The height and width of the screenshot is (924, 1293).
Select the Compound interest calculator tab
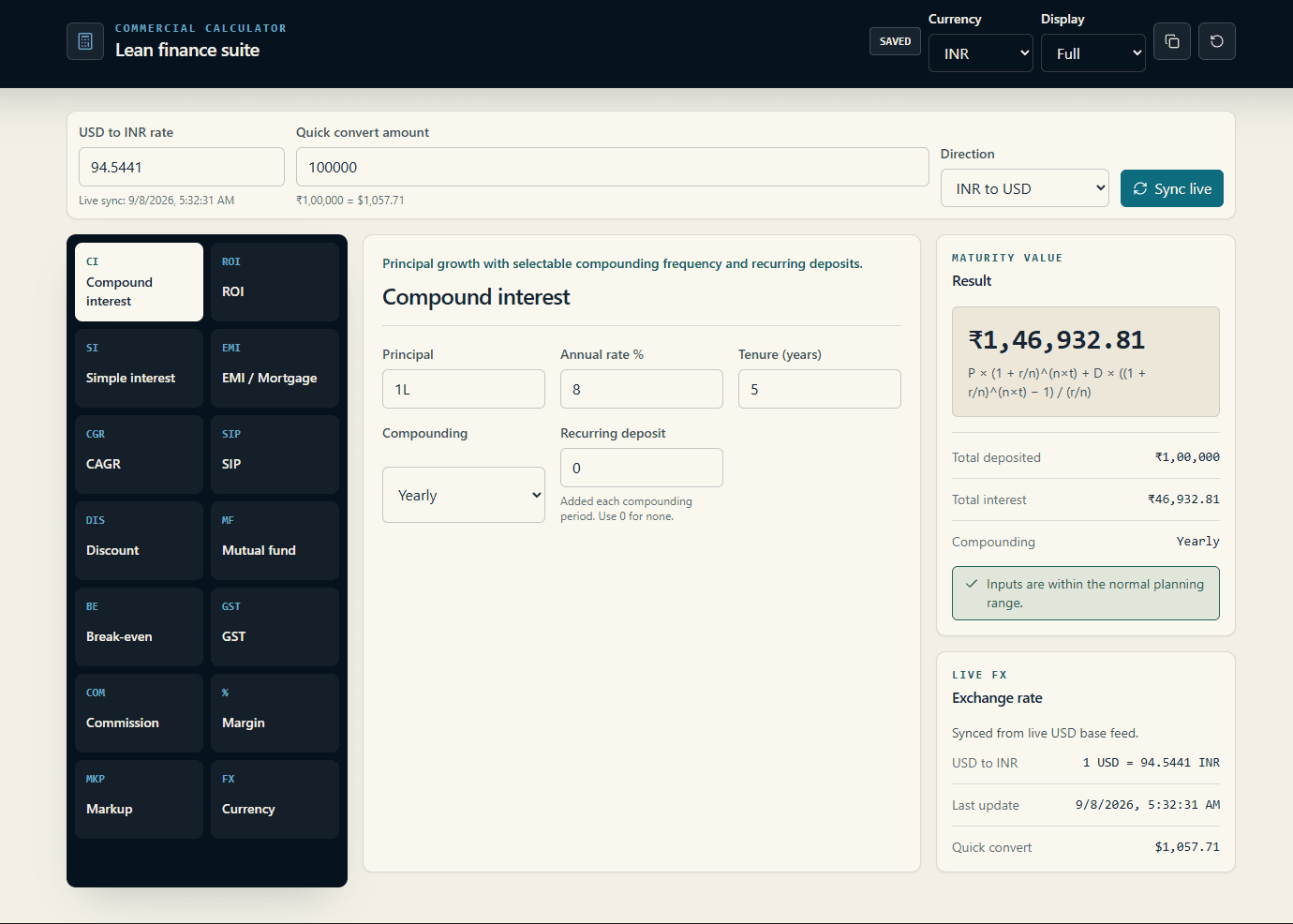coord(139,282)
